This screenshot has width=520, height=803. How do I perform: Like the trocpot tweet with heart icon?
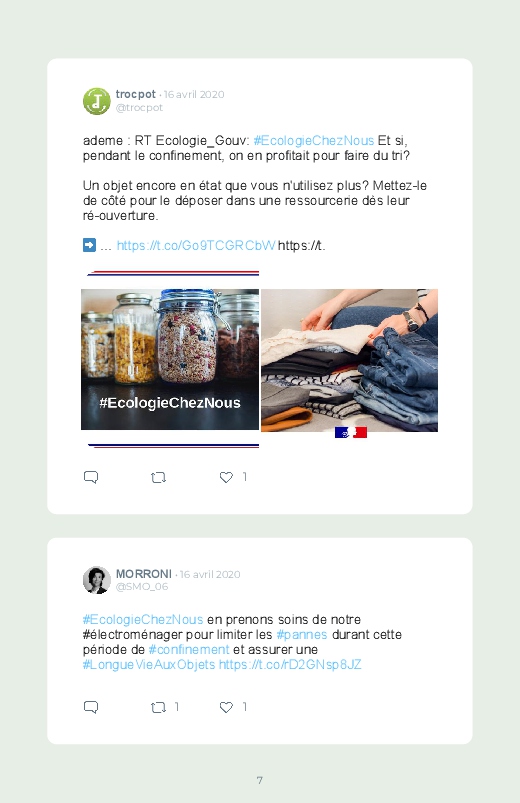226,477
